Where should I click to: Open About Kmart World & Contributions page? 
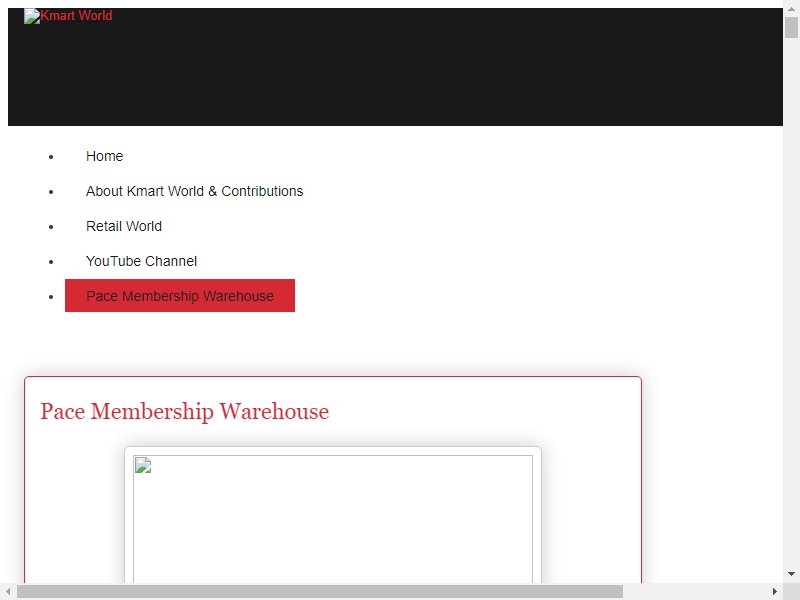pyautogui.click(x=194, y=191)
